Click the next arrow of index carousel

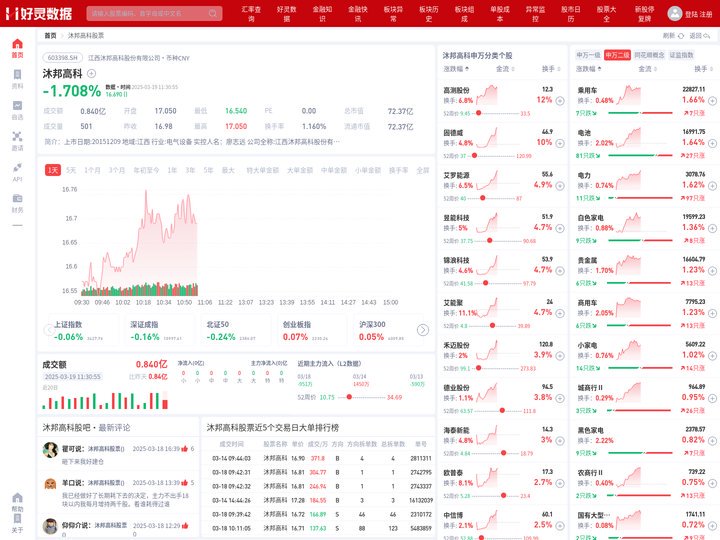(x=422, y=330)
